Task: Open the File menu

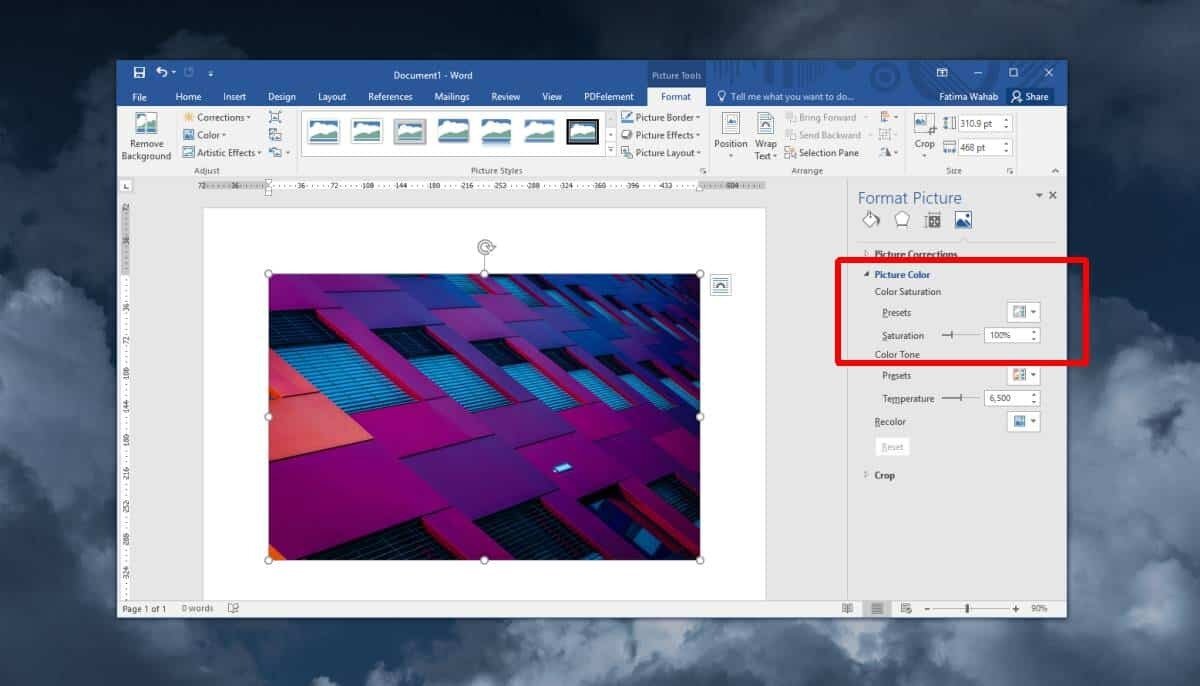Action: click(140, 97)
